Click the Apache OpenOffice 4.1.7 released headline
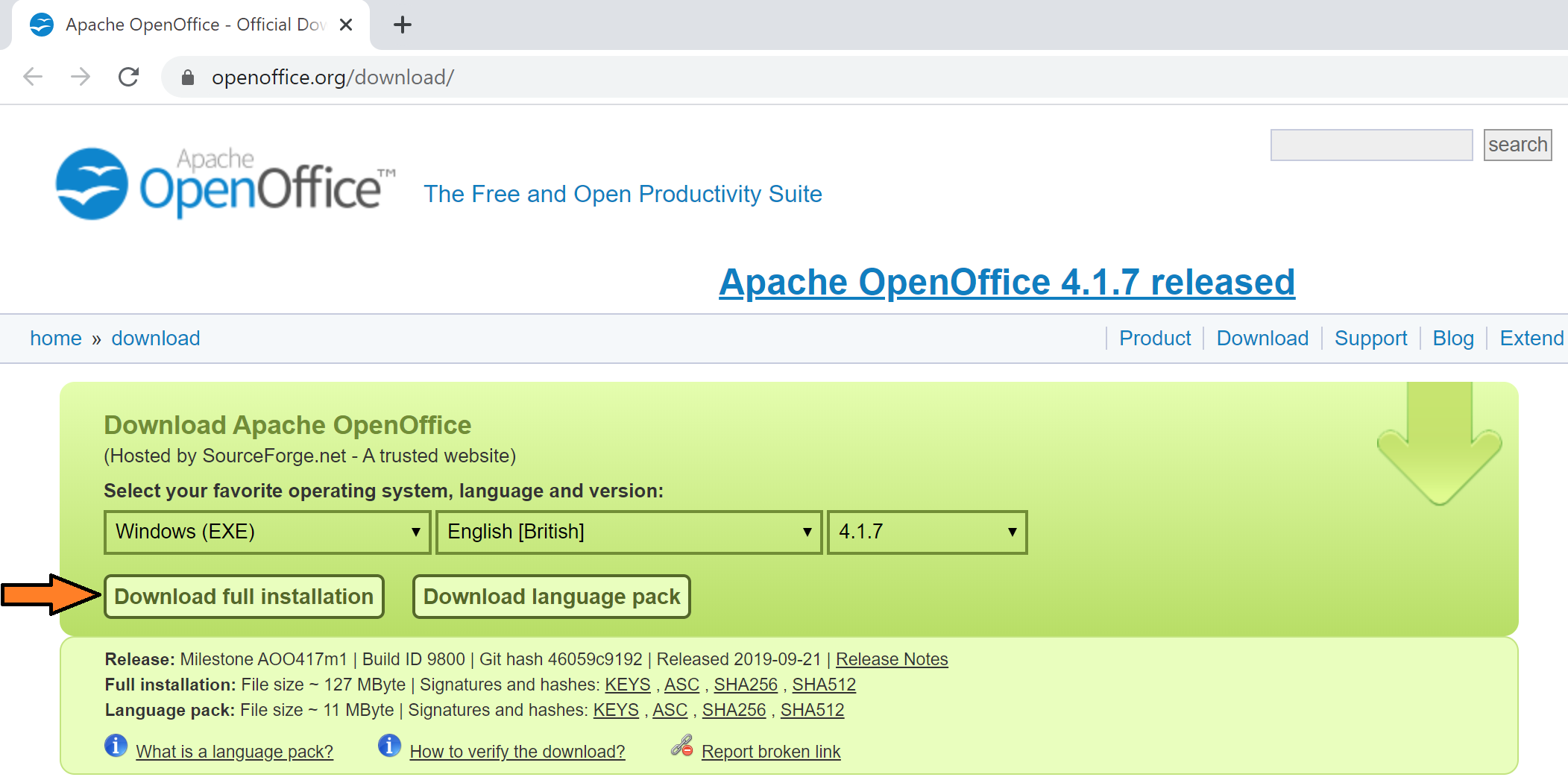Image resolution: width=1568 pixels, height=783 pixels. point(1006,283)
